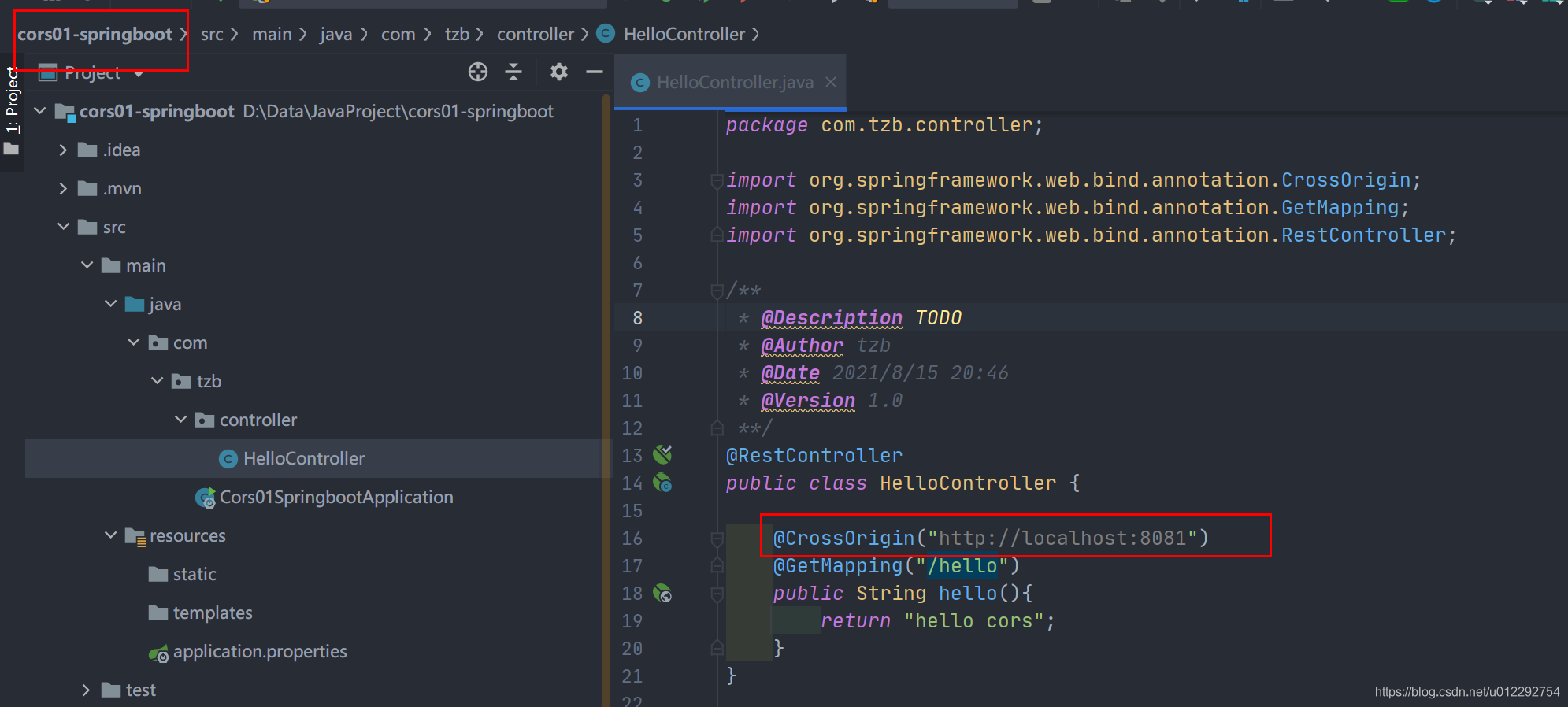1568x707 pixels.
Task: Fold the hello method at line 18
Action: coord(717,594)
